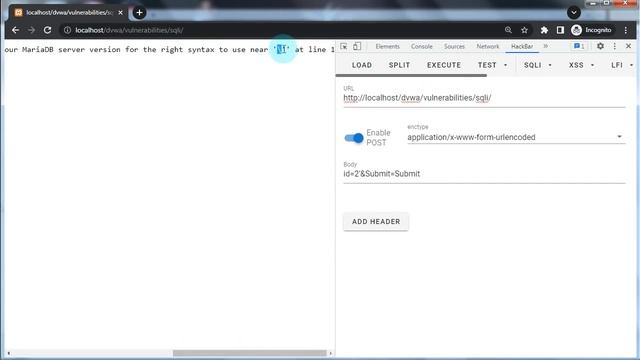This screenshot has height=360, width=640.
Task: Close the DevTools panel
Action: pyautogui.click(x=629, y=46)
